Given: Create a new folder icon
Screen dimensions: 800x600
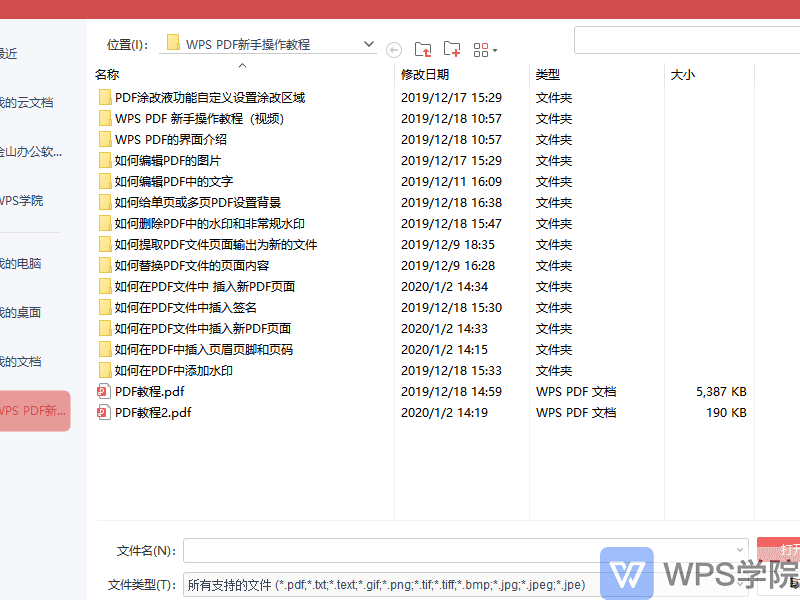Looking at the screenshot, I should (x=452, y=49).
